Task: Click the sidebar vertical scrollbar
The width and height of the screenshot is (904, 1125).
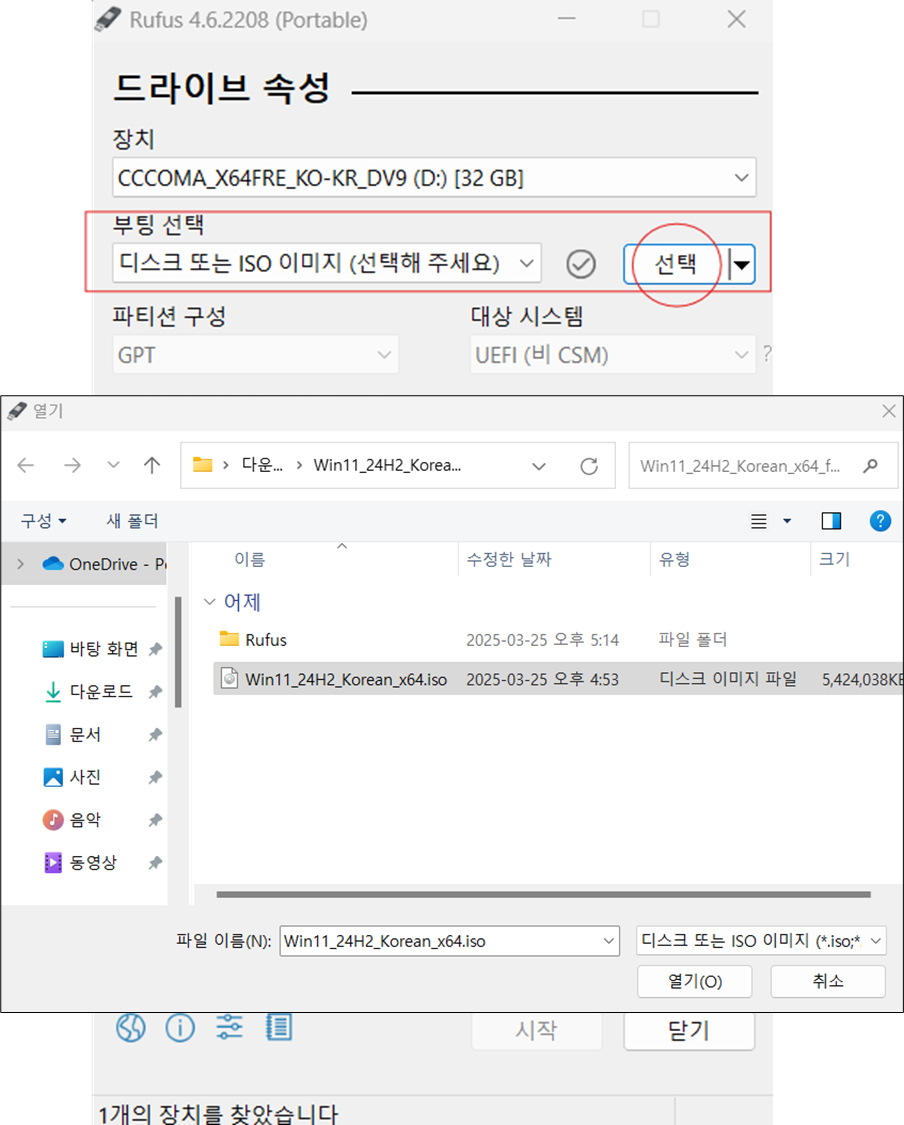Action: coord(178,651)
